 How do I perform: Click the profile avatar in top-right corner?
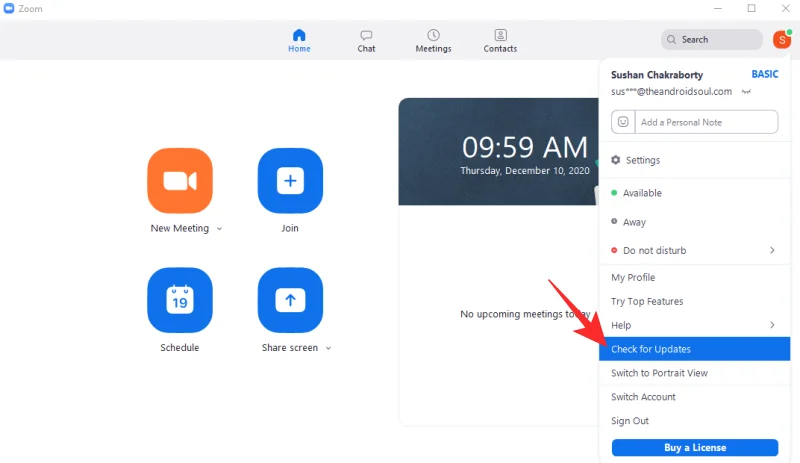pos(781,39)
